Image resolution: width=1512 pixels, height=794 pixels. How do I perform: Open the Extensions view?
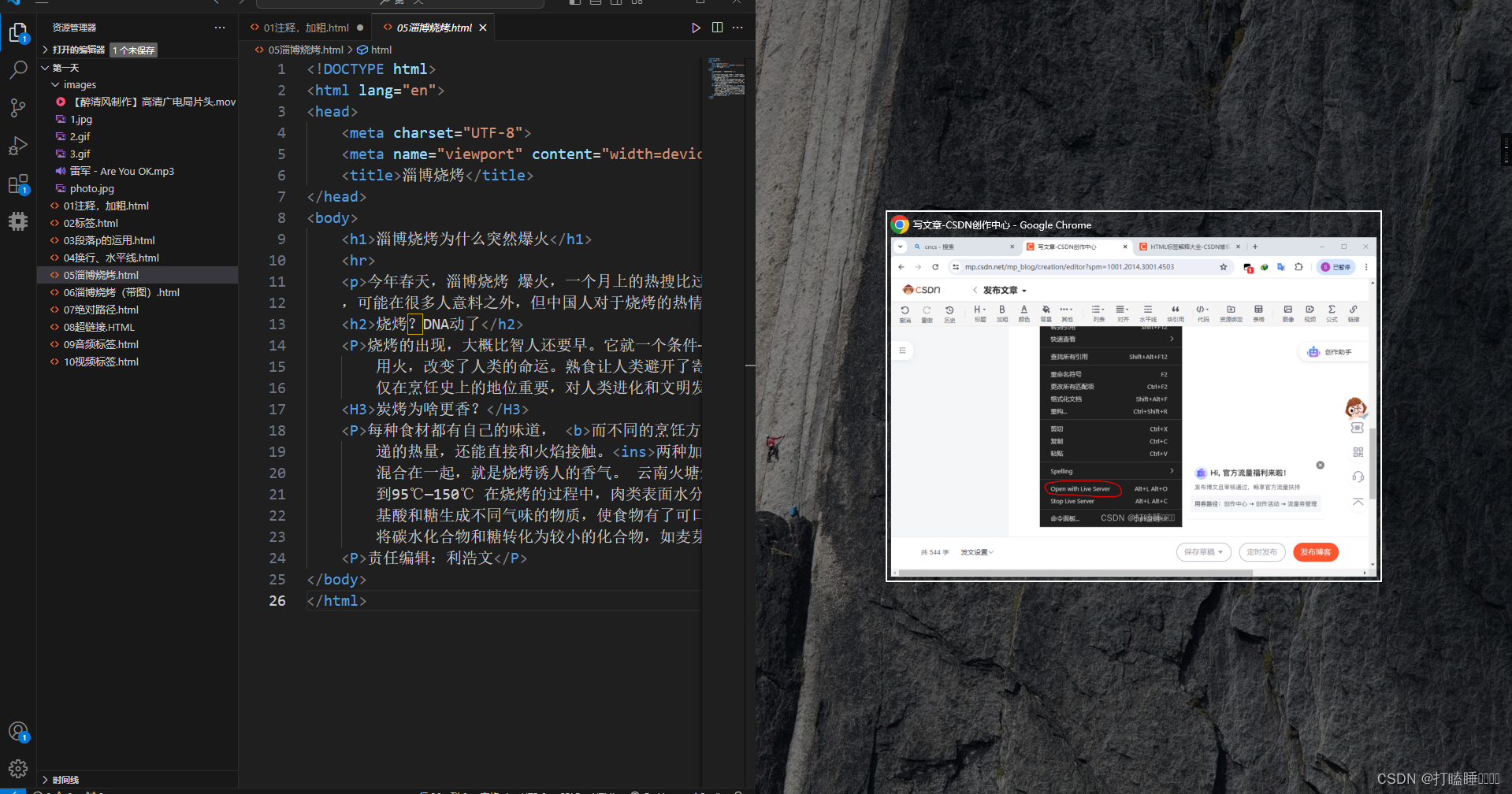[18, 184]
